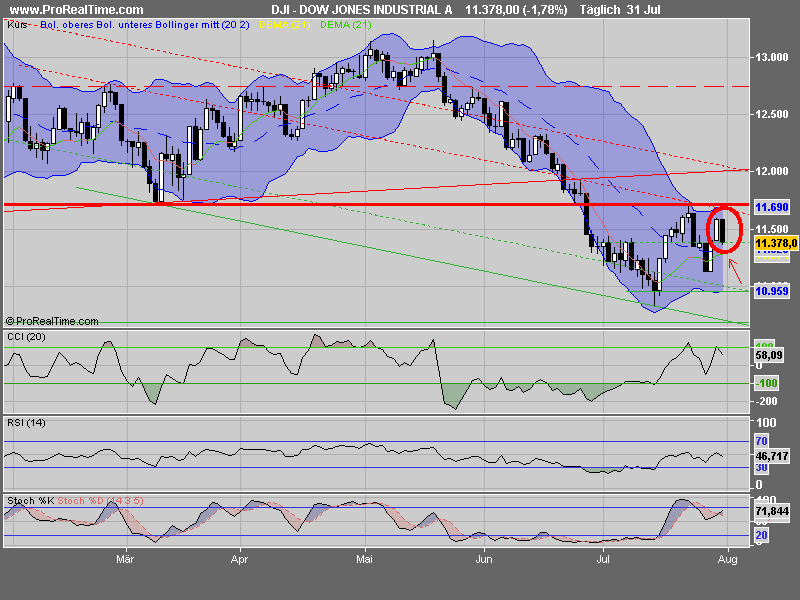Select the DJI - DOW JONES INDUSTRIAL A title
Image resolution: width=800 pixels, height=600 pixels.
point(361,10)
